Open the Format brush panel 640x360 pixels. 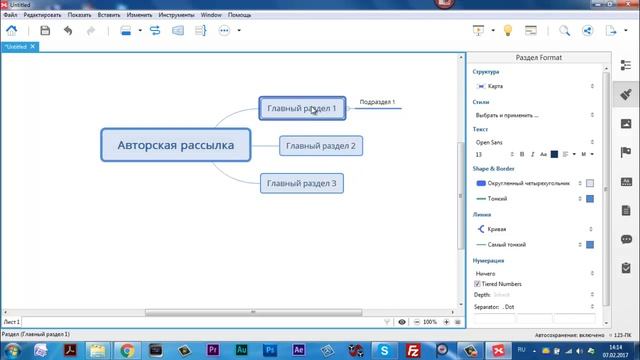[626, 95]
